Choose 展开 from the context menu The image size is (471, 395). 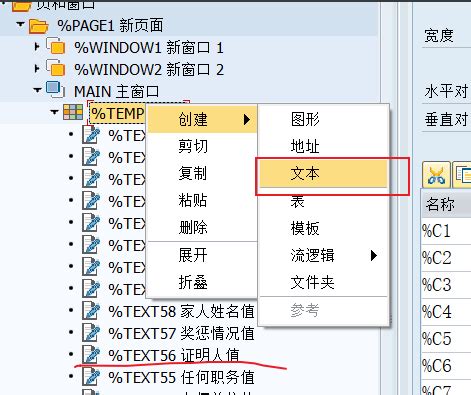[202, 255]
